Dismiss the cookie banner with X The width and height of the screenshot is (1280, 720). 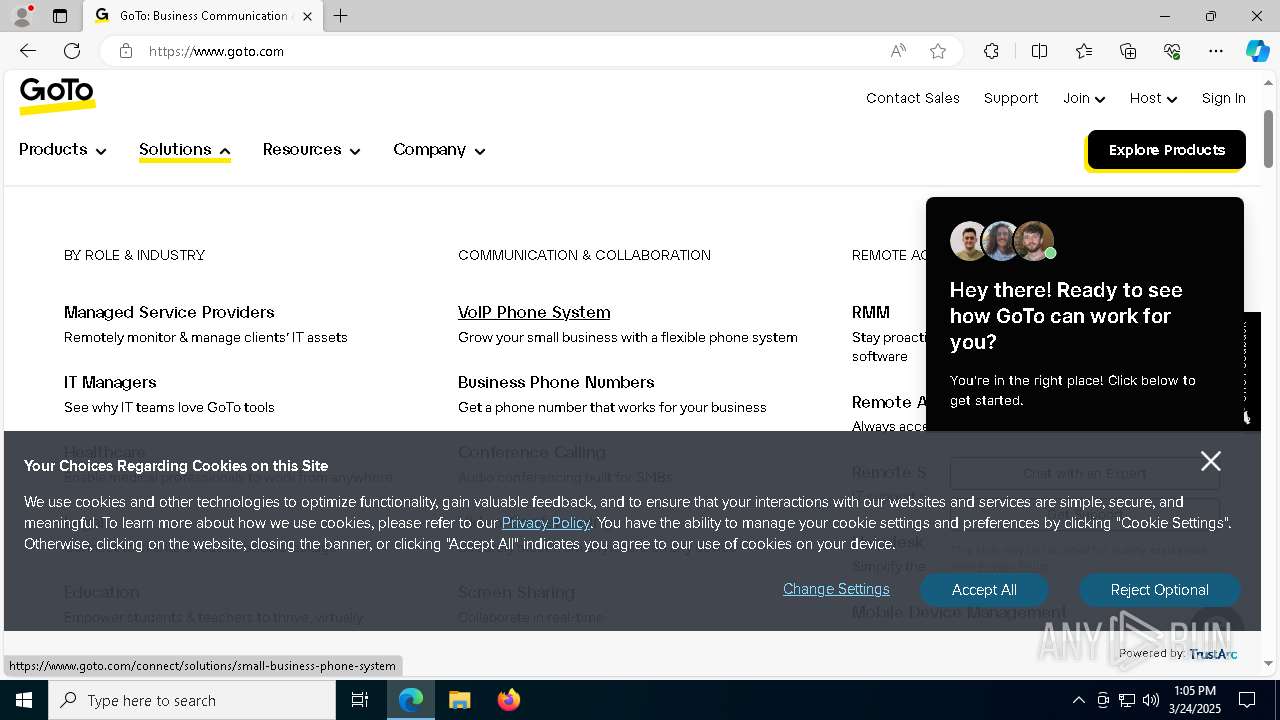[1211, 461]
